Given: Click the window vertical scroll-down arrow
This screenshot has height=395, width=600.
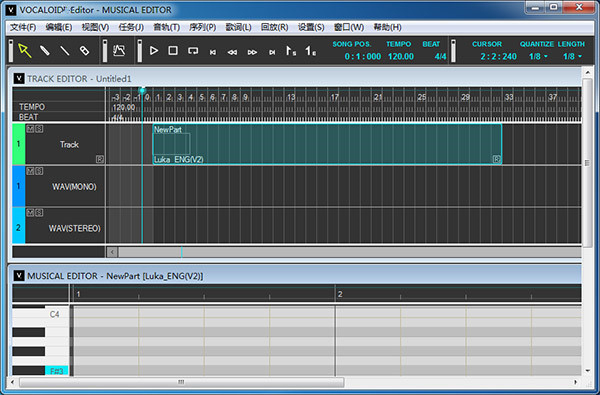Looking at the screenshot, I should coord(587,371).
